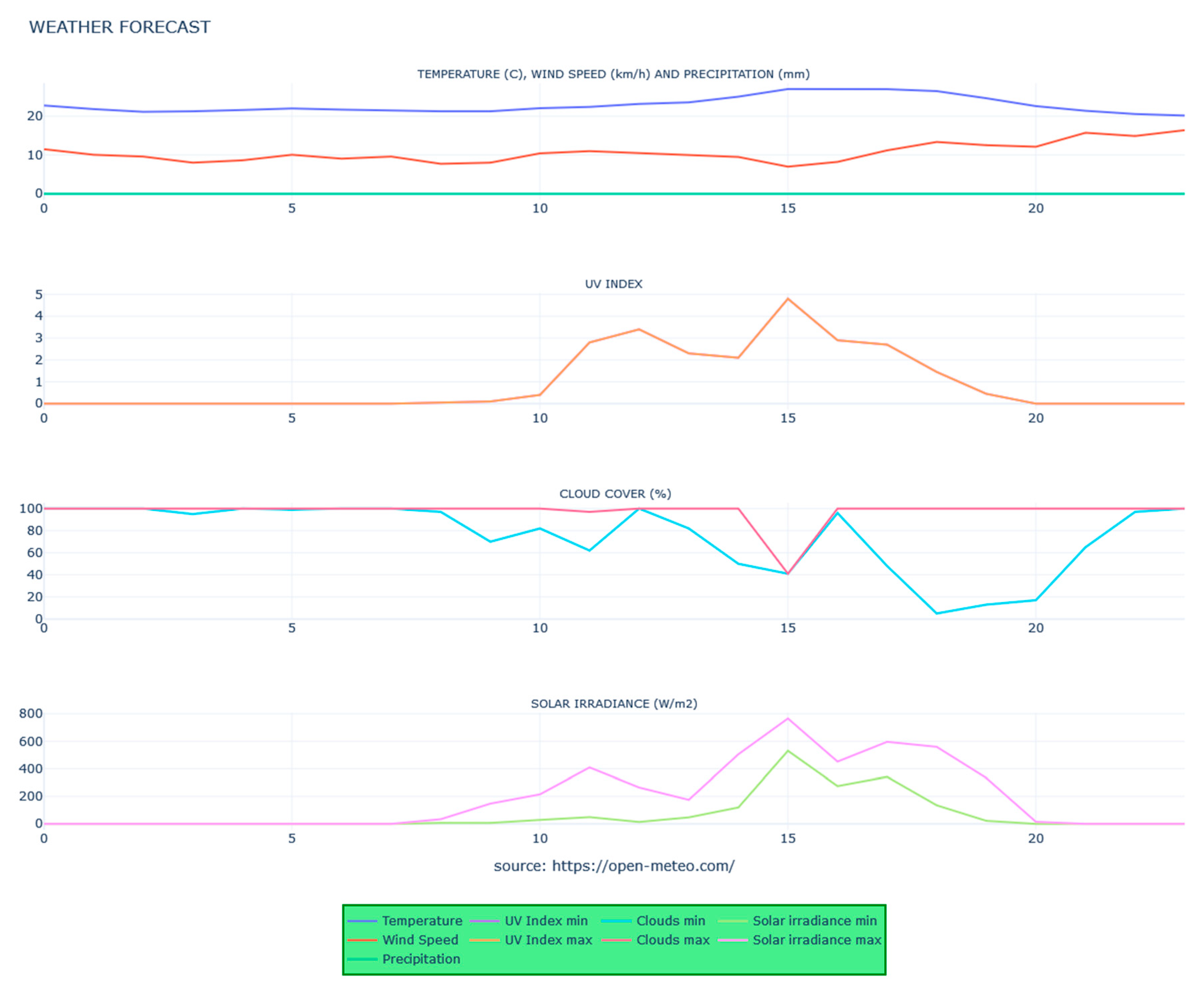Click the UV INDEX chart title
The width and height of the screenshot is (1204, 987).
coord(613,284)
